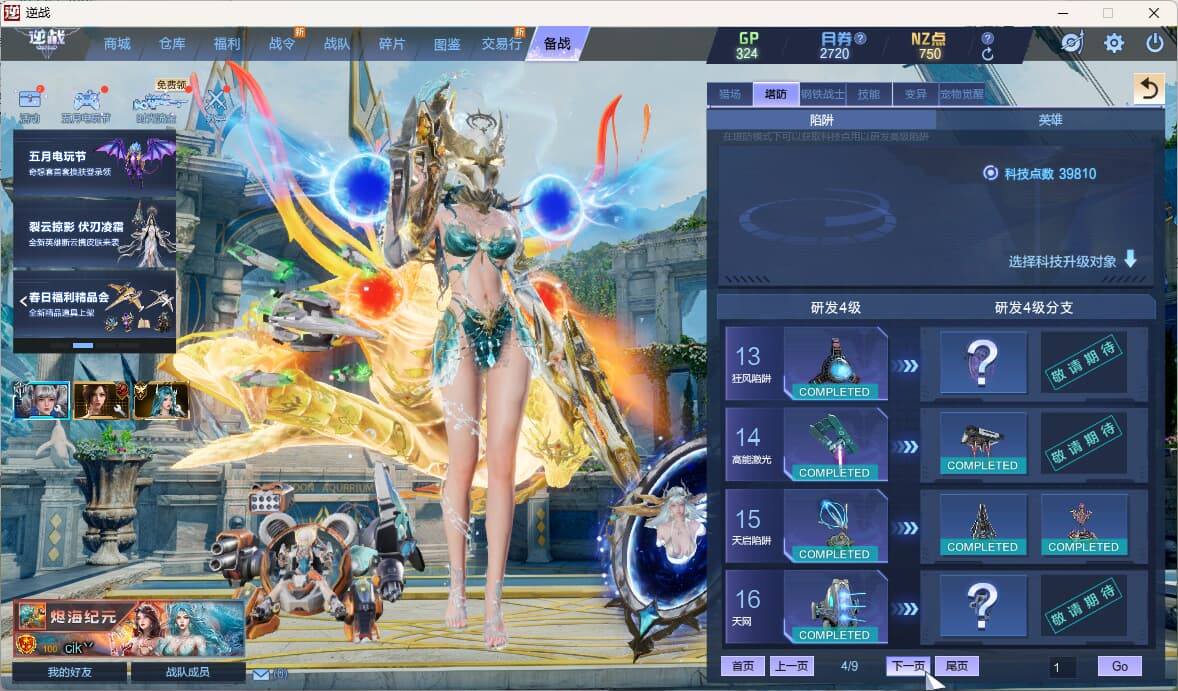Viewport: 1178px width, 691px height.
Task: Click 敬请期待 placeholder in row 14
Action: pyautogui.click(x=1083, y=444)
